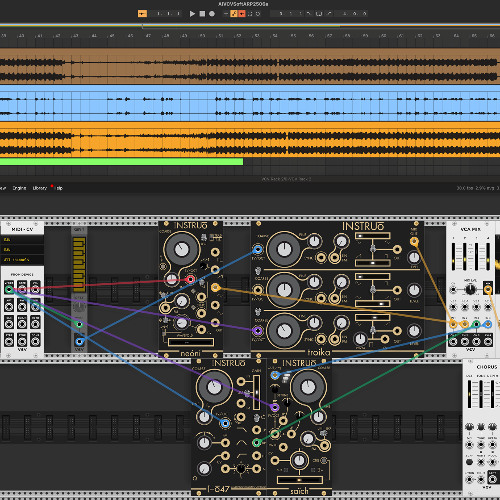Toggle the orange automation icon in transport bar
The image size is (500, 500).
(234, 14)
